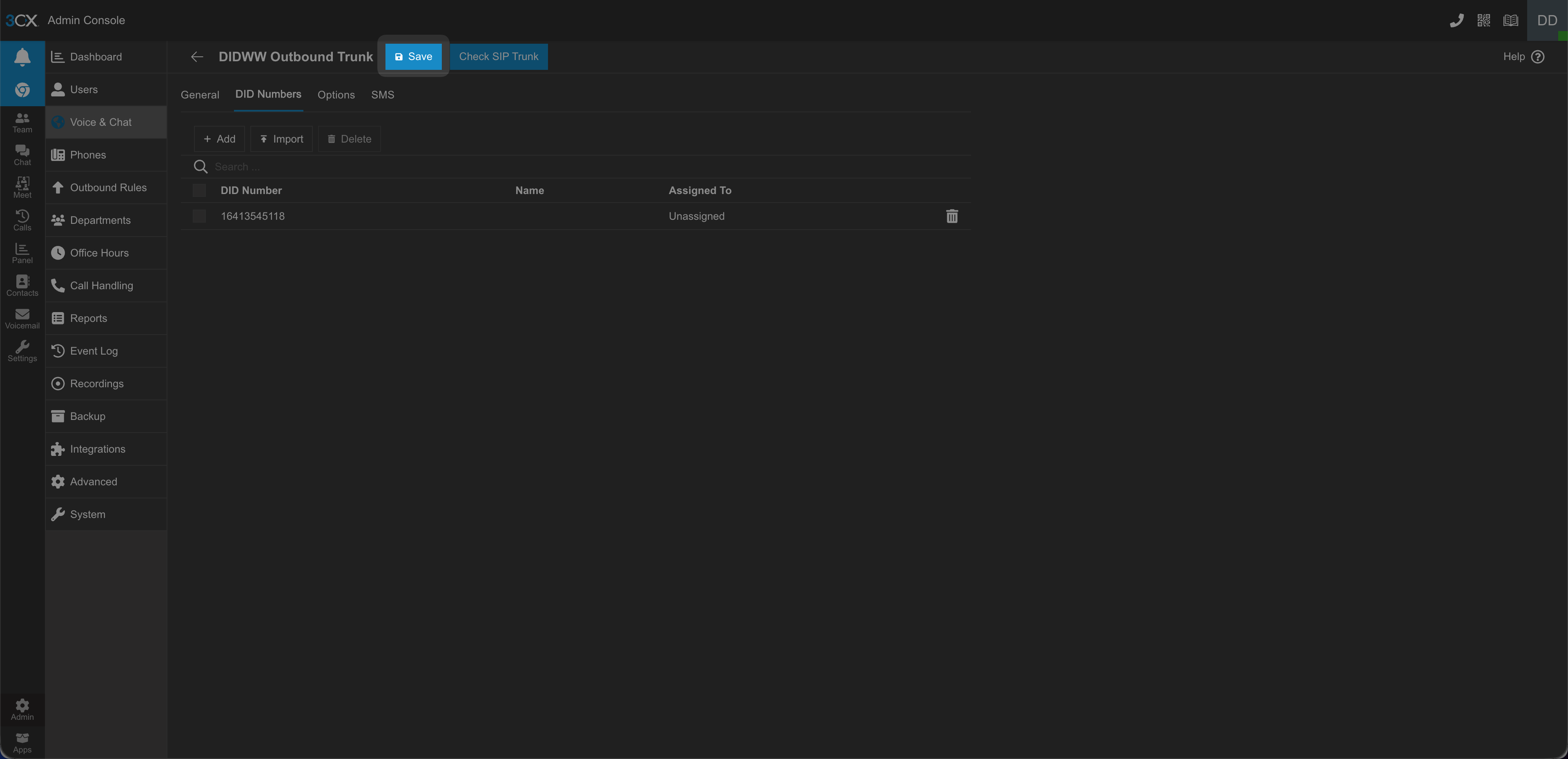Open the DD user avatar menu
Screen dimensions: 1568x759
pyautogui.click(x=1547, y=21)
